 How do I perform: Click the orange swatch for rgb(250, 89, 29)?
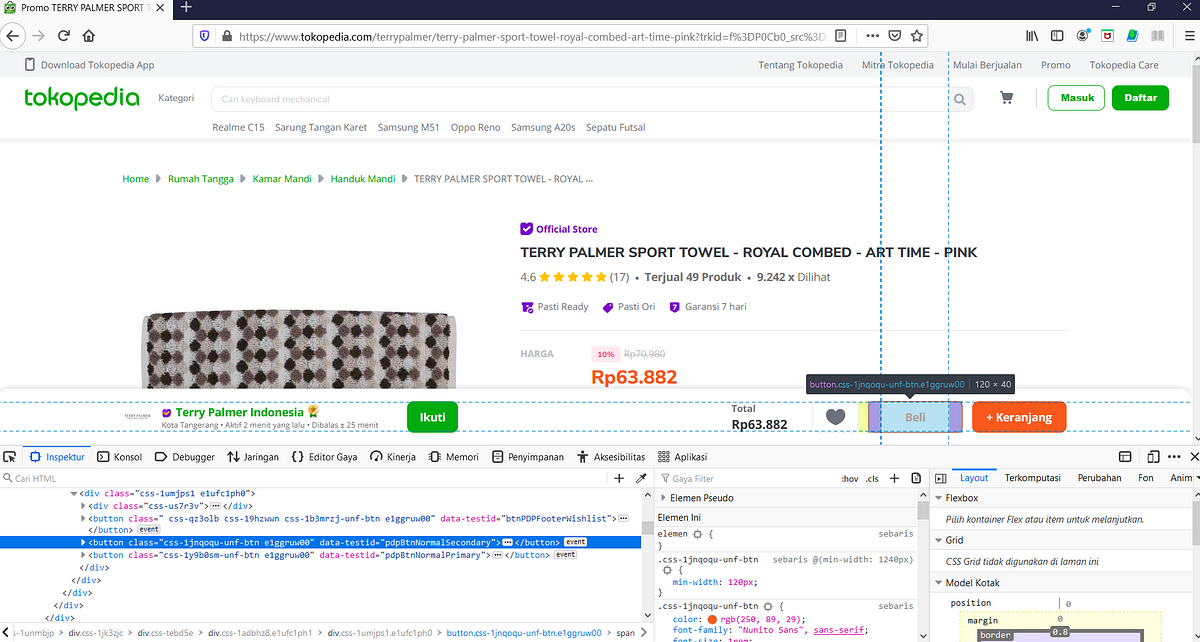coord(712,619)
